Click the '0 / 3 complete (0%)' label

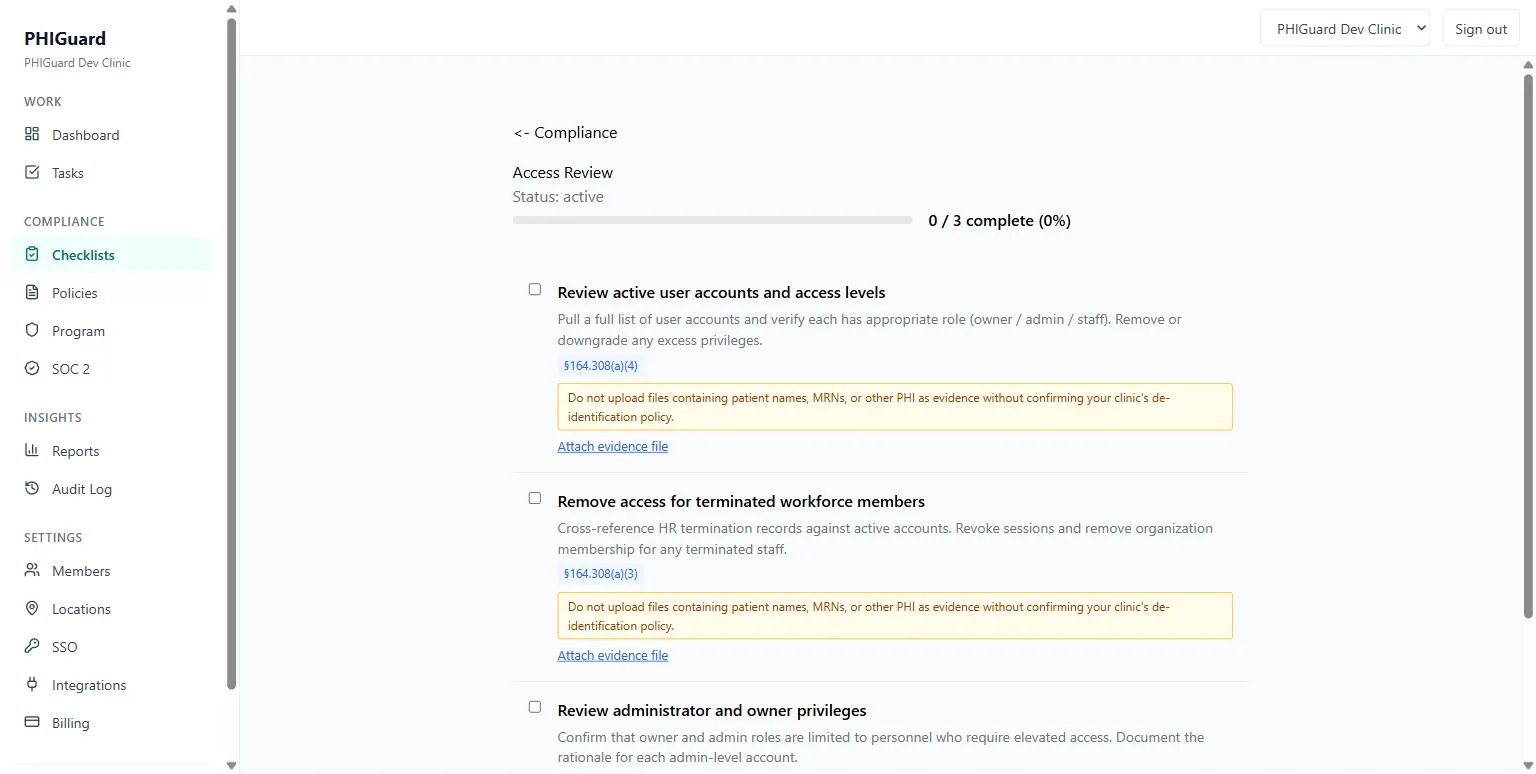(999, 221)
